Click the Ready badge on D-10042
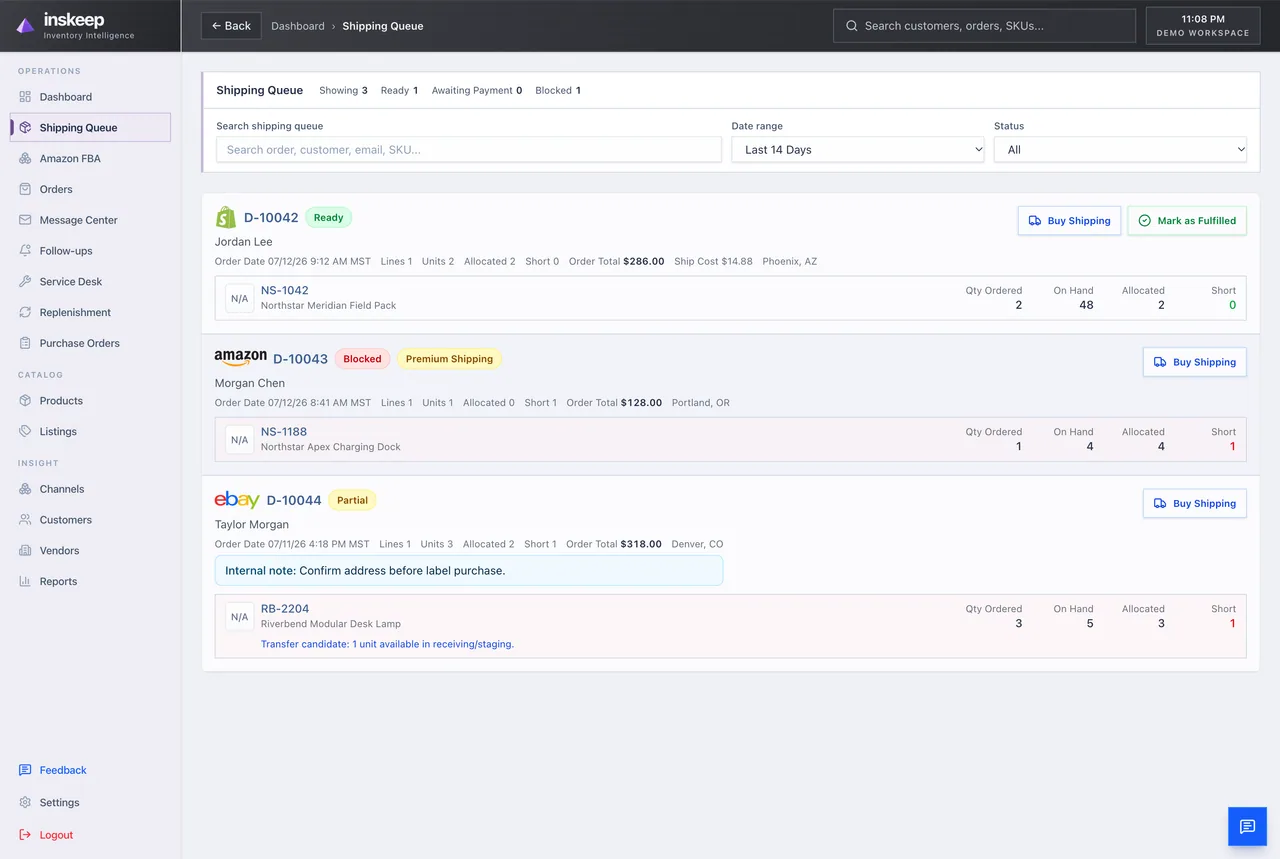Viewport: 1280px width, 859px height. (328, 217)
